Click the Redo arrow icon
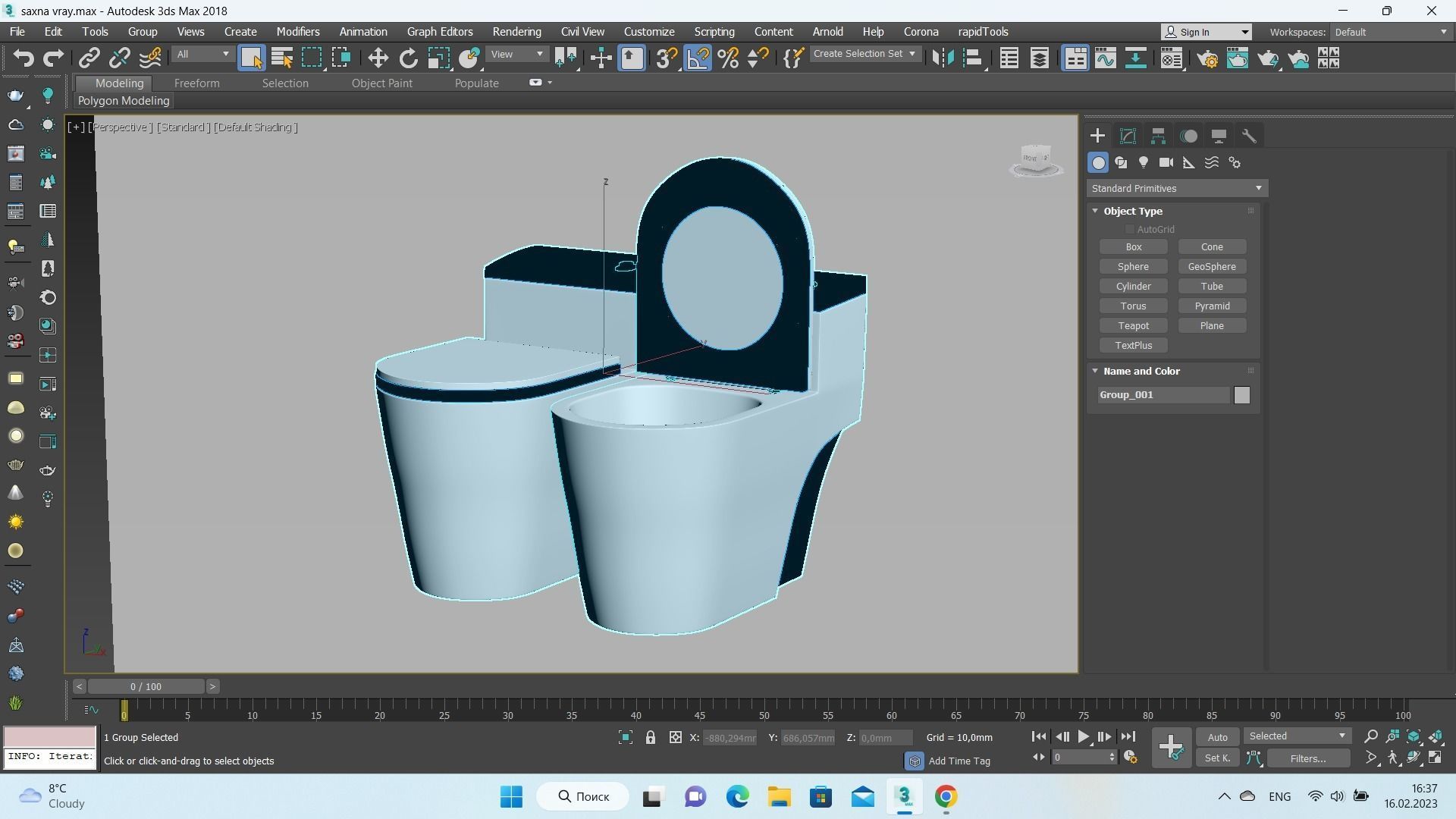Viewport: 1456px width, 819px height. [x=53, y=58]
